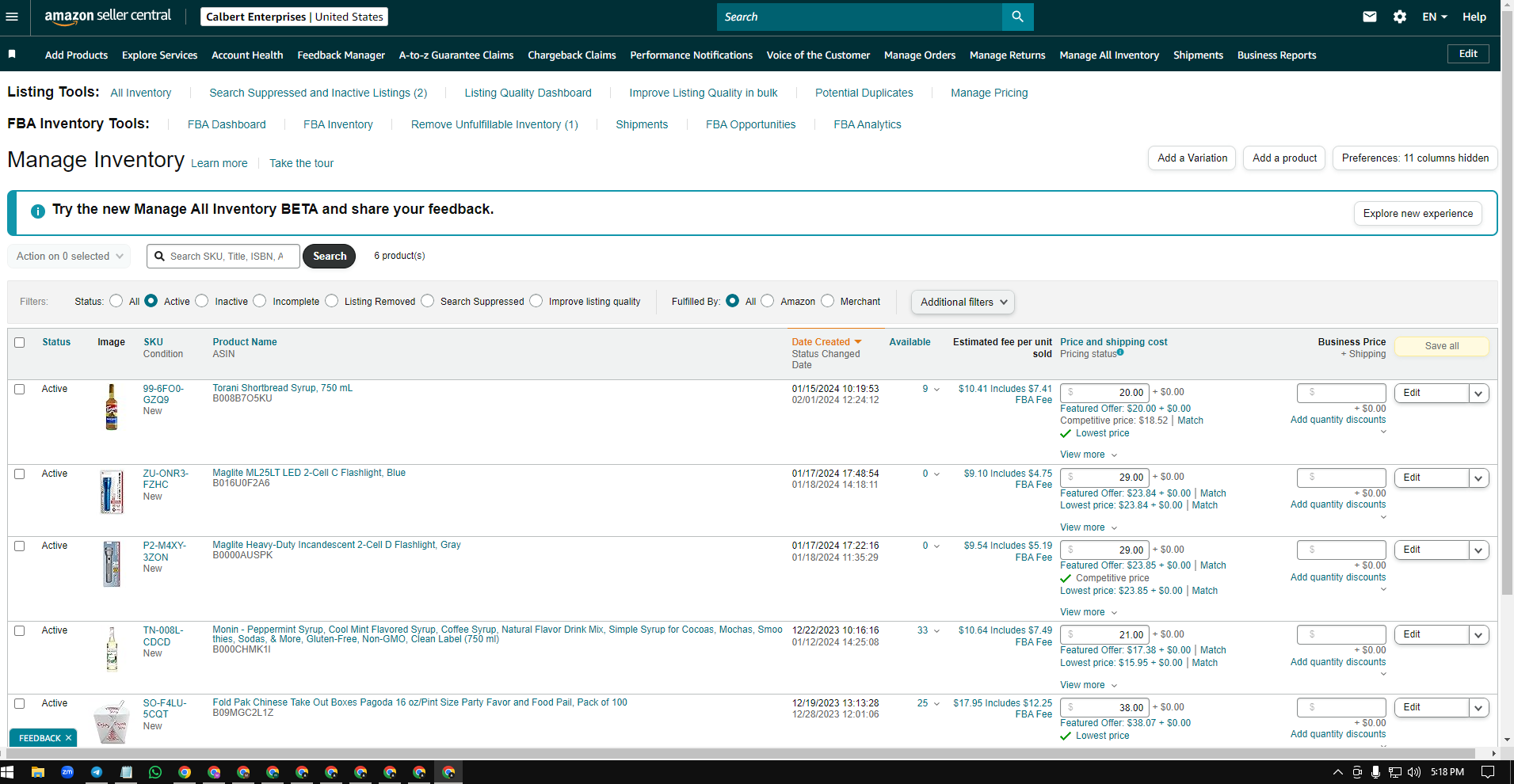Screen dimensions: 1514x784
Task: Open File Explorer from the taskbar
Action: click(37, 772)
